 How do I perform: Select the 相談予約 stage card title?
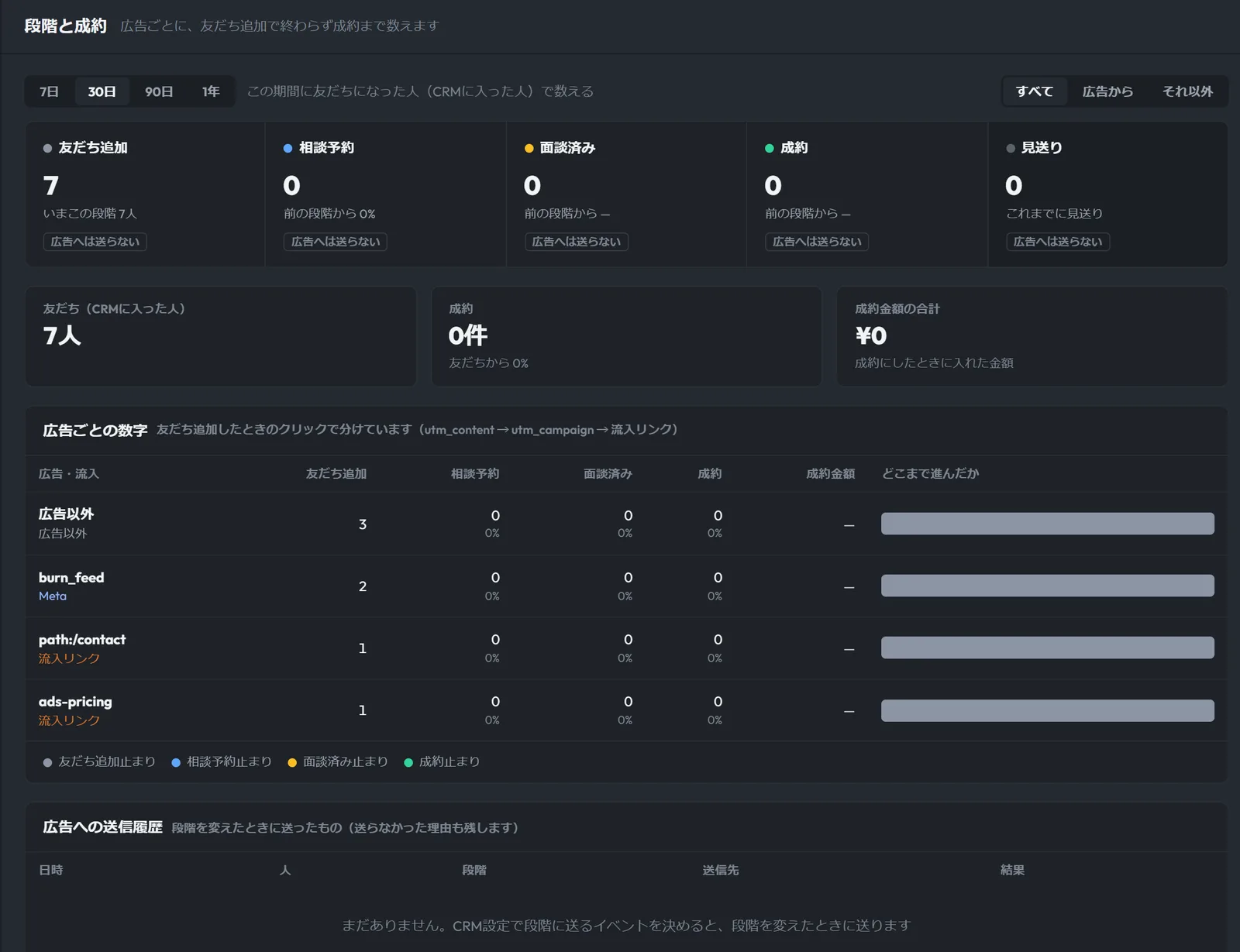click(326, 147)
